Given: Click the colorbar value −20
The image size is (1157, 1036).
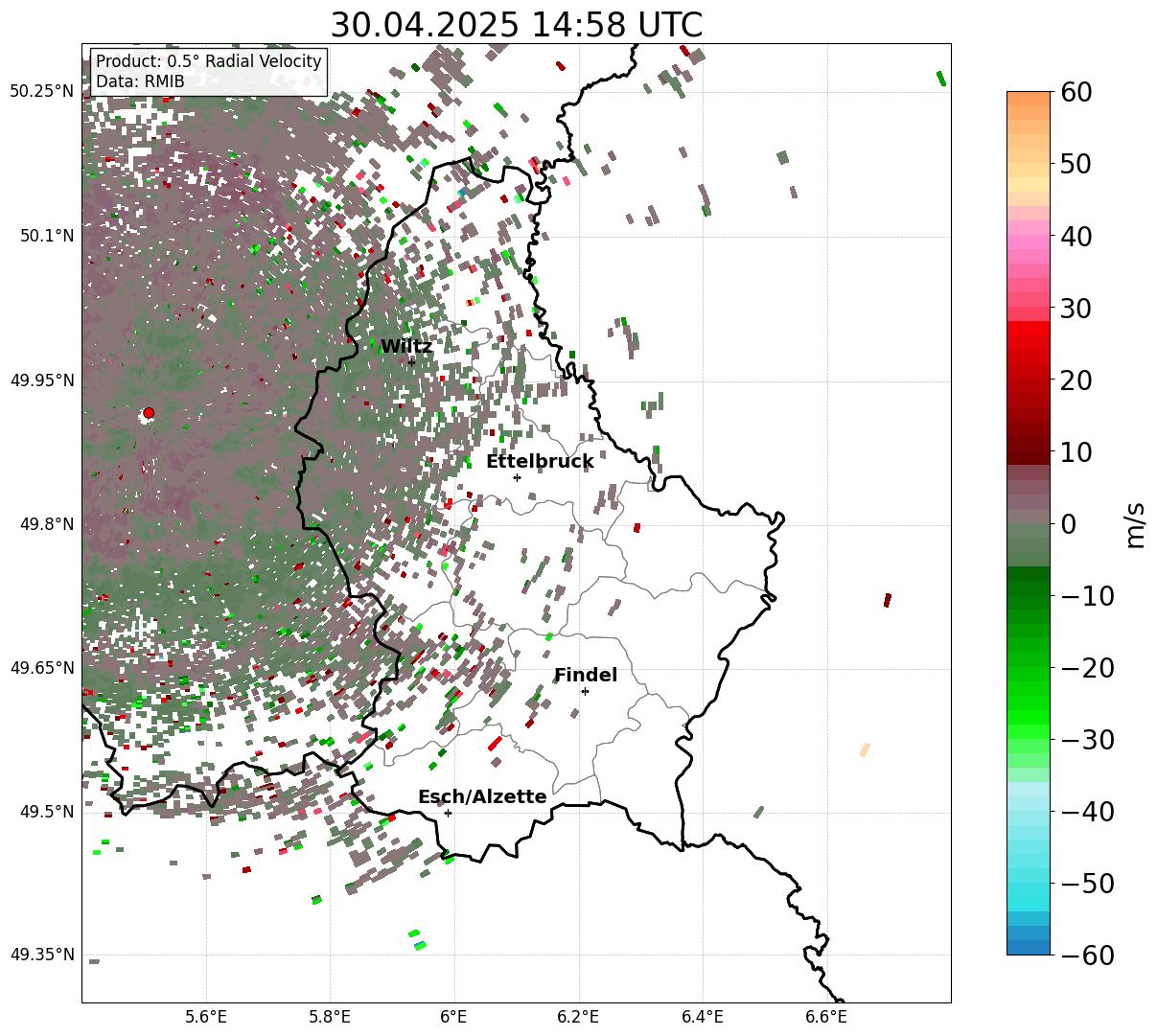Looking at the screenshot, I should tap(1087, 667).
